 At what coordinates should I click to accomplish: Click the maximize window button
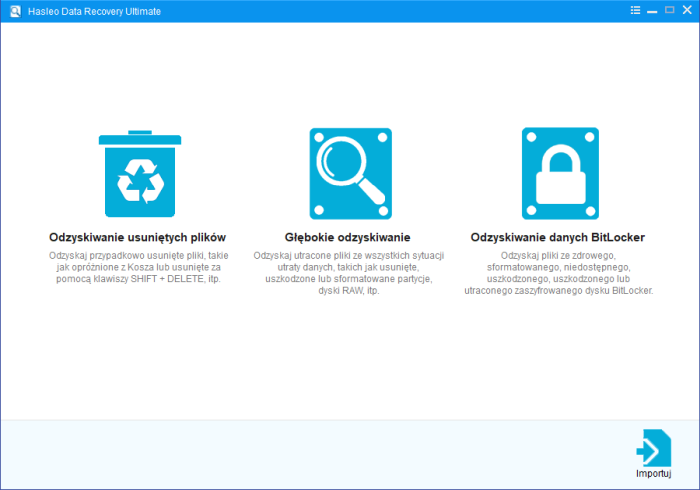click(668, 10)
